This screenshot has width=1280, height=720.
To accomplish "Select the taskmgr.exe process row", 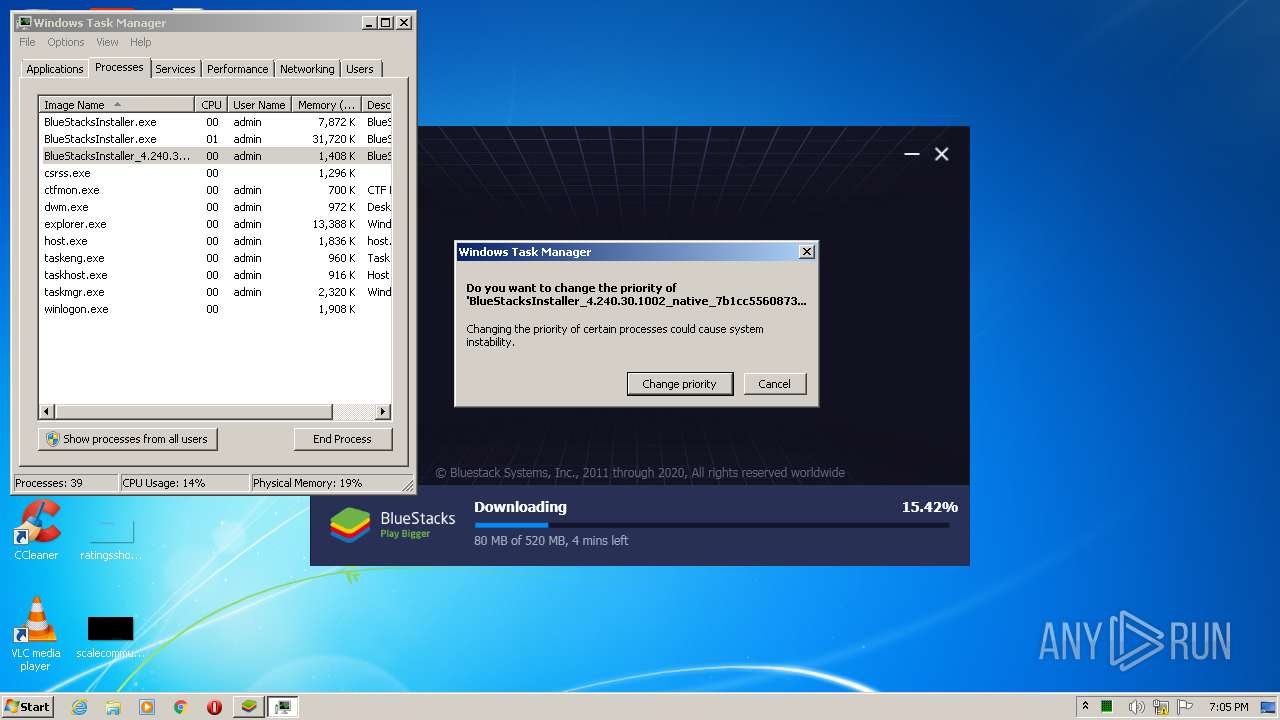I will [x=215, y=292].
